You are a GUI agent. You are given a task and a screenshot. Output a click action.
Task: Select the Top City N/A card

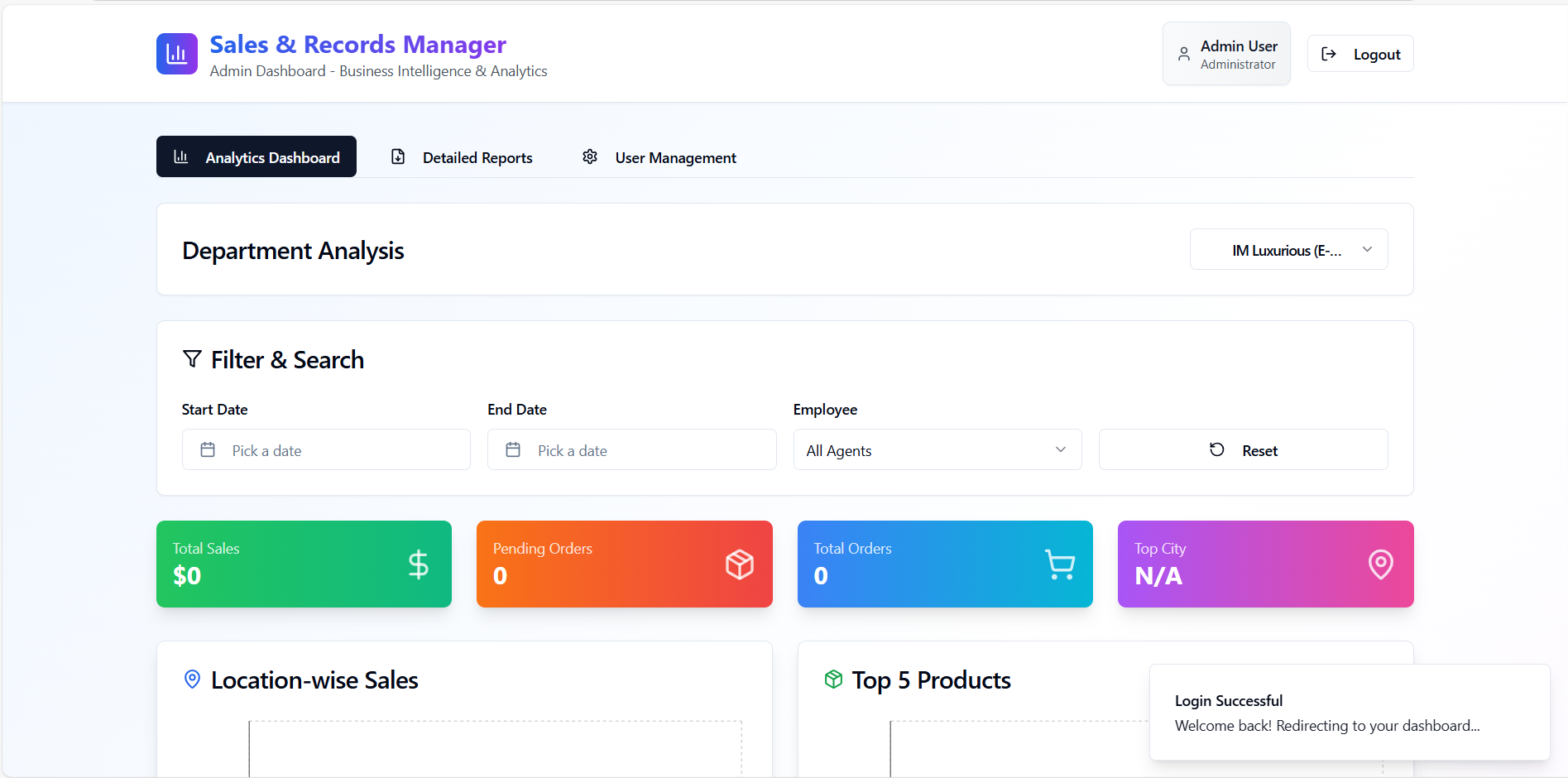point(1265,564)
